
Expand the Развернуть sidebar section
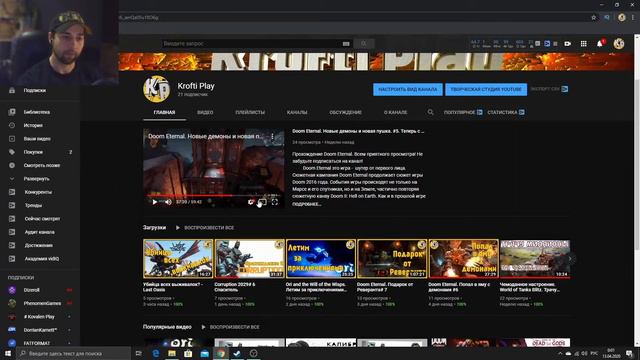pyautogui.click(x=36, y=179)
